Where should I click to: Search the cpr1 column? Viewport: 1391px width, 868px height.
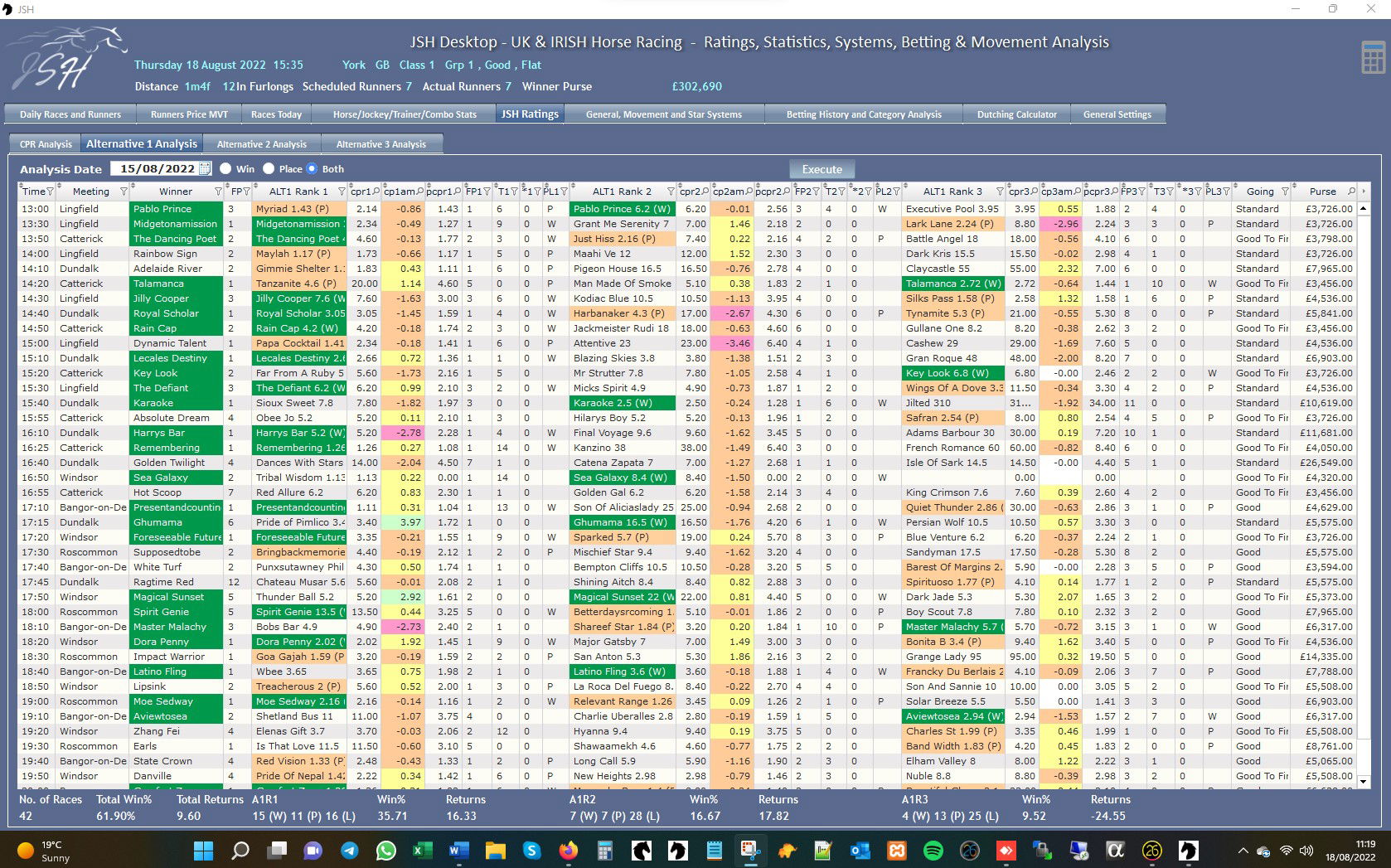click(x=376, y=192)
